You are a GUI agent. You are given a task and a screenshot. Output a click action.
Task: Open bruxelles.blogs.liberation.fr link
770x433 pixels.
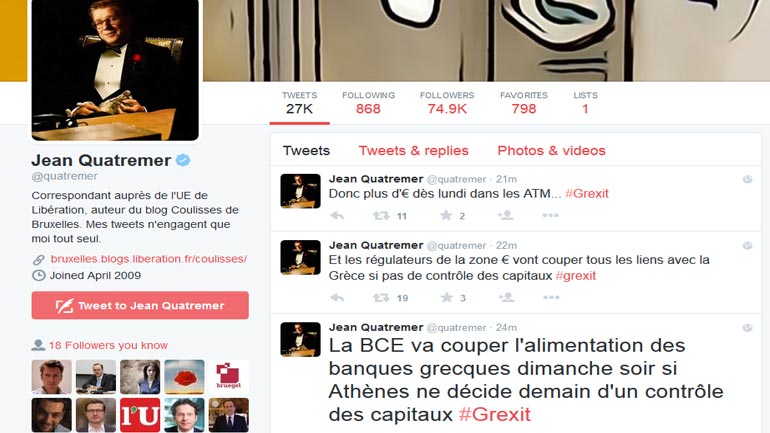(148, 259)
